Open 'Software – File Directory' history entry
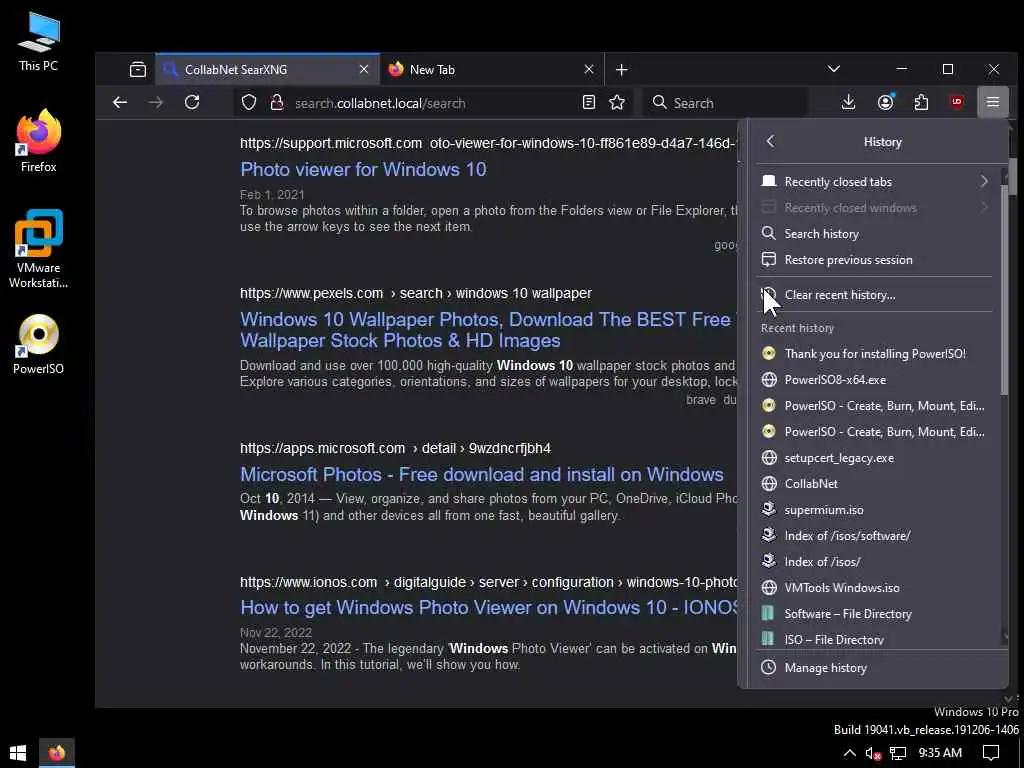This screenshot has width=1024, height=768. [x=875, y=614]
